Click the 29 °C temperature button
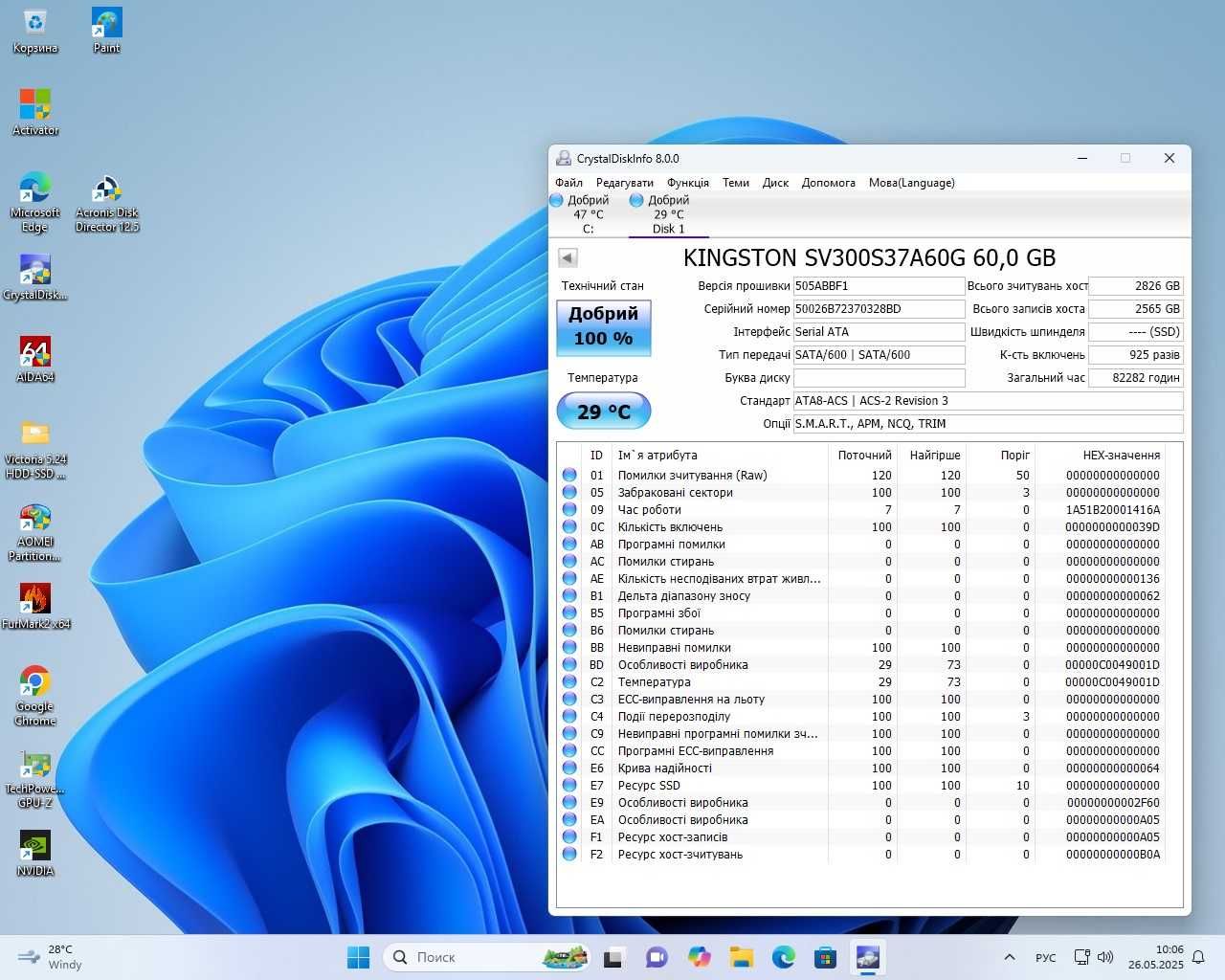Screen dimensions: 1225x980 click(604, 412)
